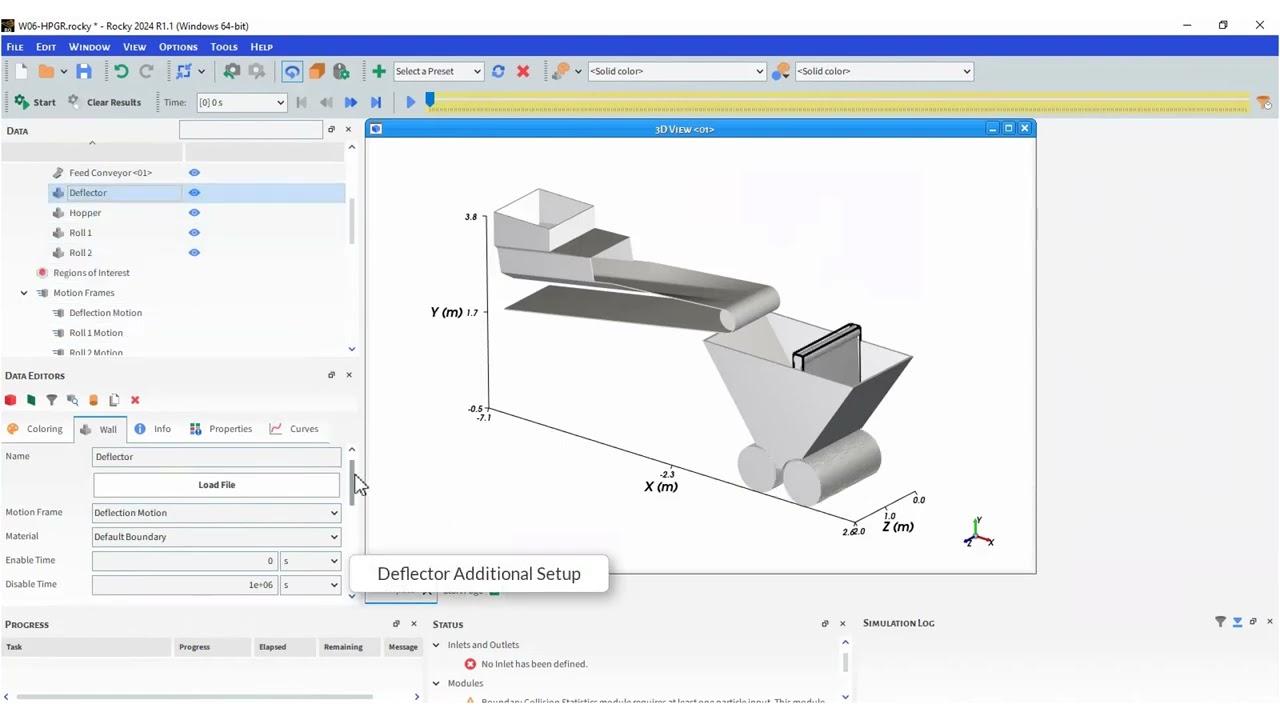Click the particle coloring icon in top toolbar
This screenshot has width=1280, height=720.
tap(560, 71)
